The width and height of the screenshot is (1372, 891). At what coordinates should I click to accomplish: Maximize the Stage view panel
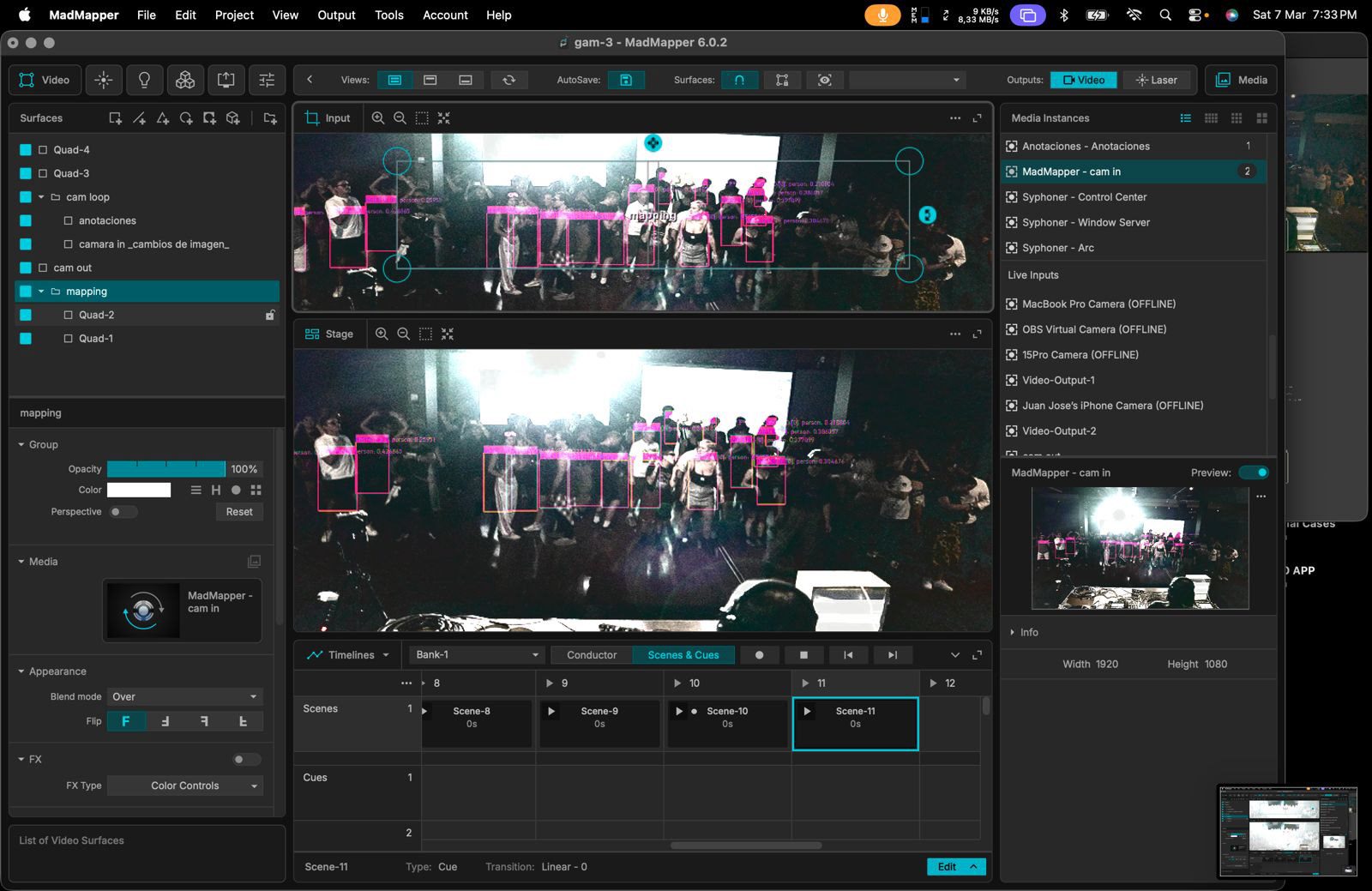coord(977,334)
